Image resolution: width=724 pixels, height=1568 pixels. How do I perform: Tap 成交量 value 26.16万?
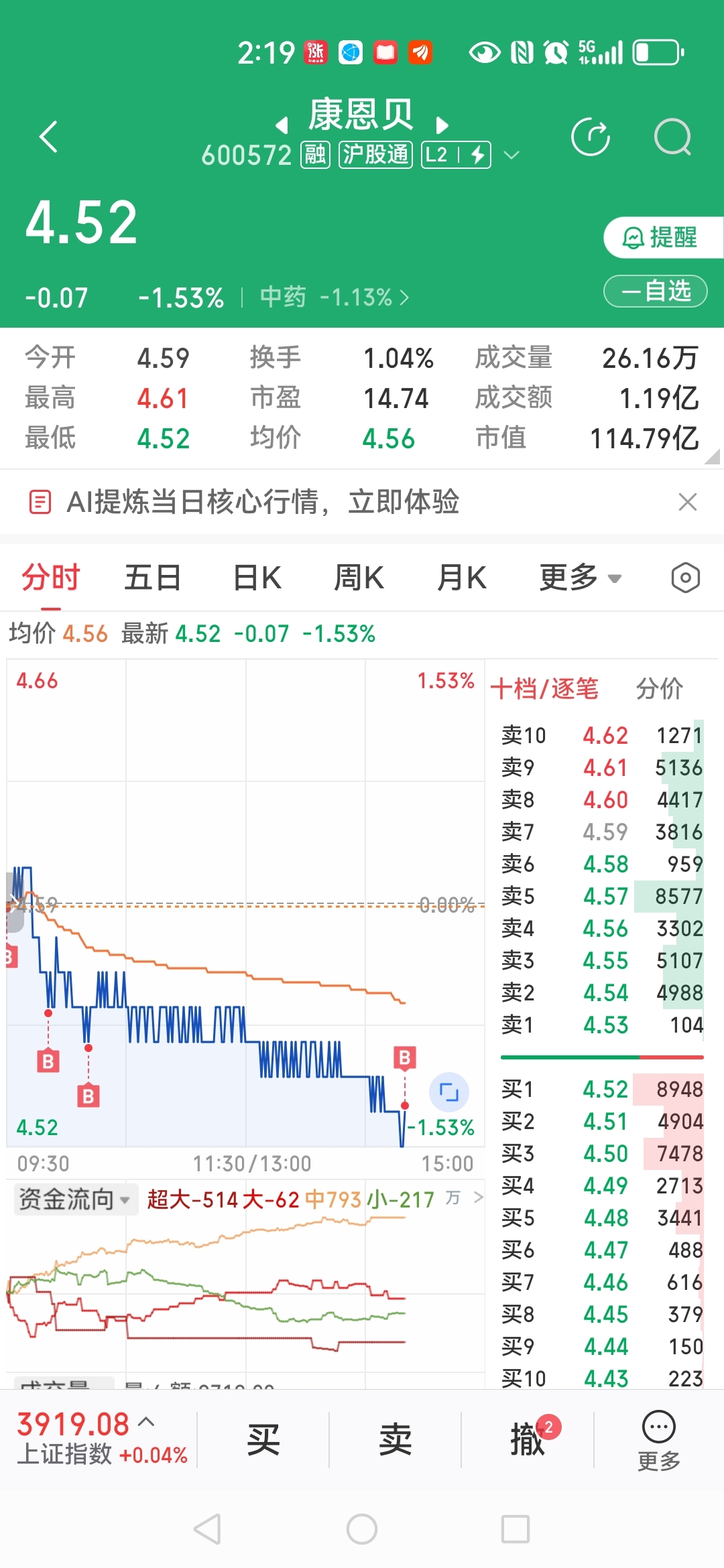650,358
